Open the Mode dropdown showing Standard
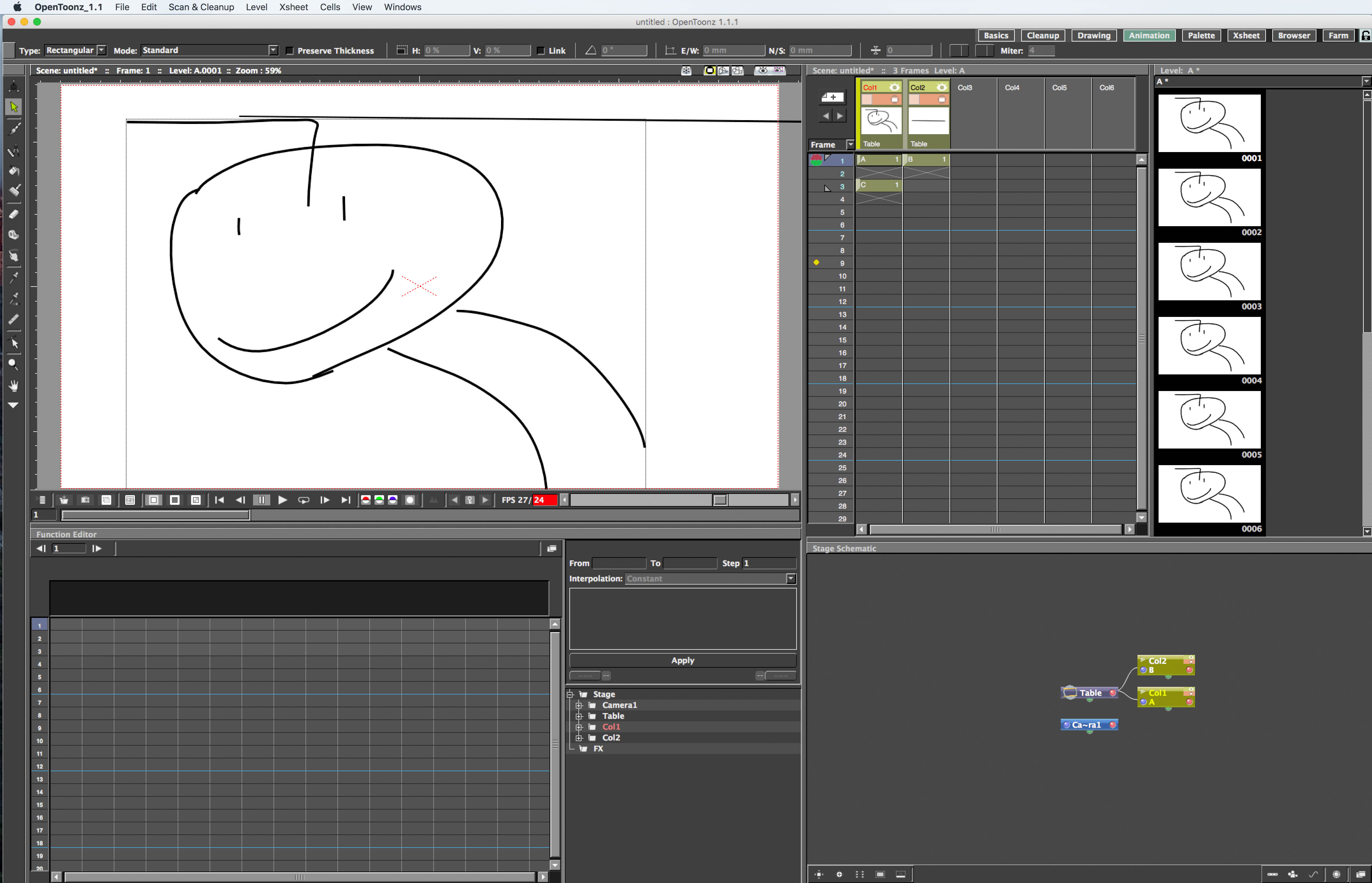 pos(274,50)
